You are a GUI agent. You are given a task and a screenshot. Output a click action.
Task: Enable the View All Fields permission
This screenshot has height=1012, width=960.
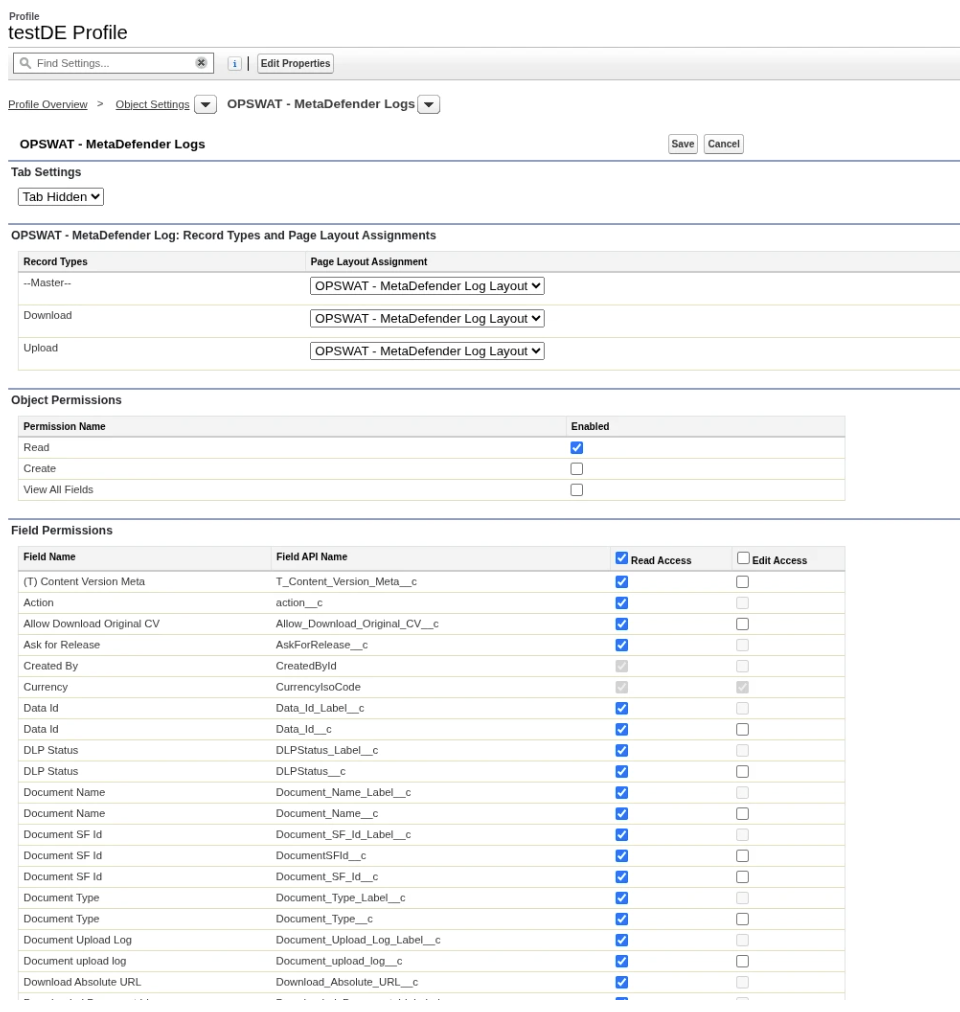[x=576, y=490]
